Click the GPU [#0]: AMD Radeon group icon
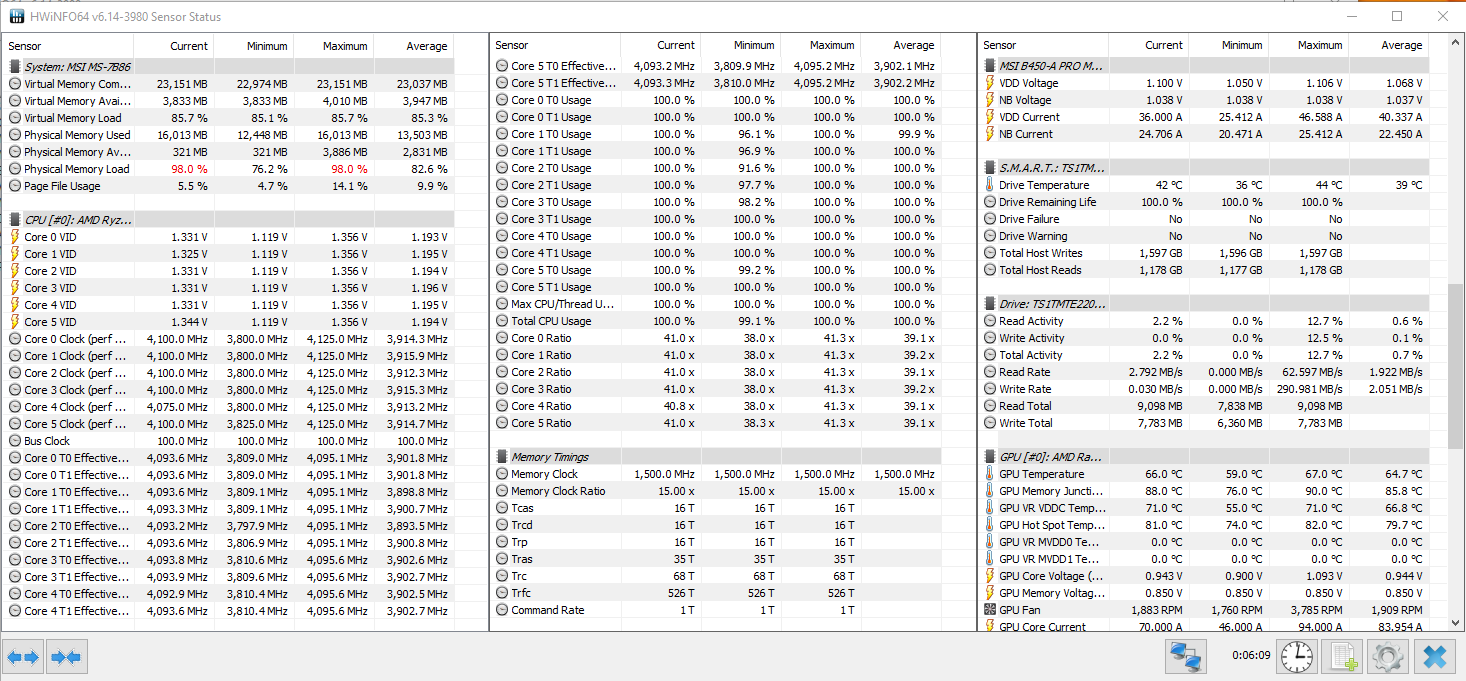Viewport: 1466px width, 681px height. point(990,457)
